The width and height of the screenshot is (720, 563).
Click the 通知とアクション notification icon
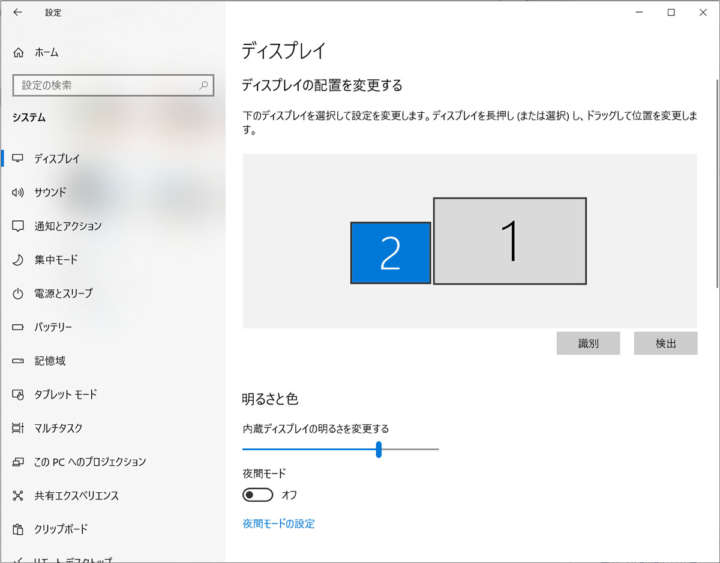click(x=18, y=226)
